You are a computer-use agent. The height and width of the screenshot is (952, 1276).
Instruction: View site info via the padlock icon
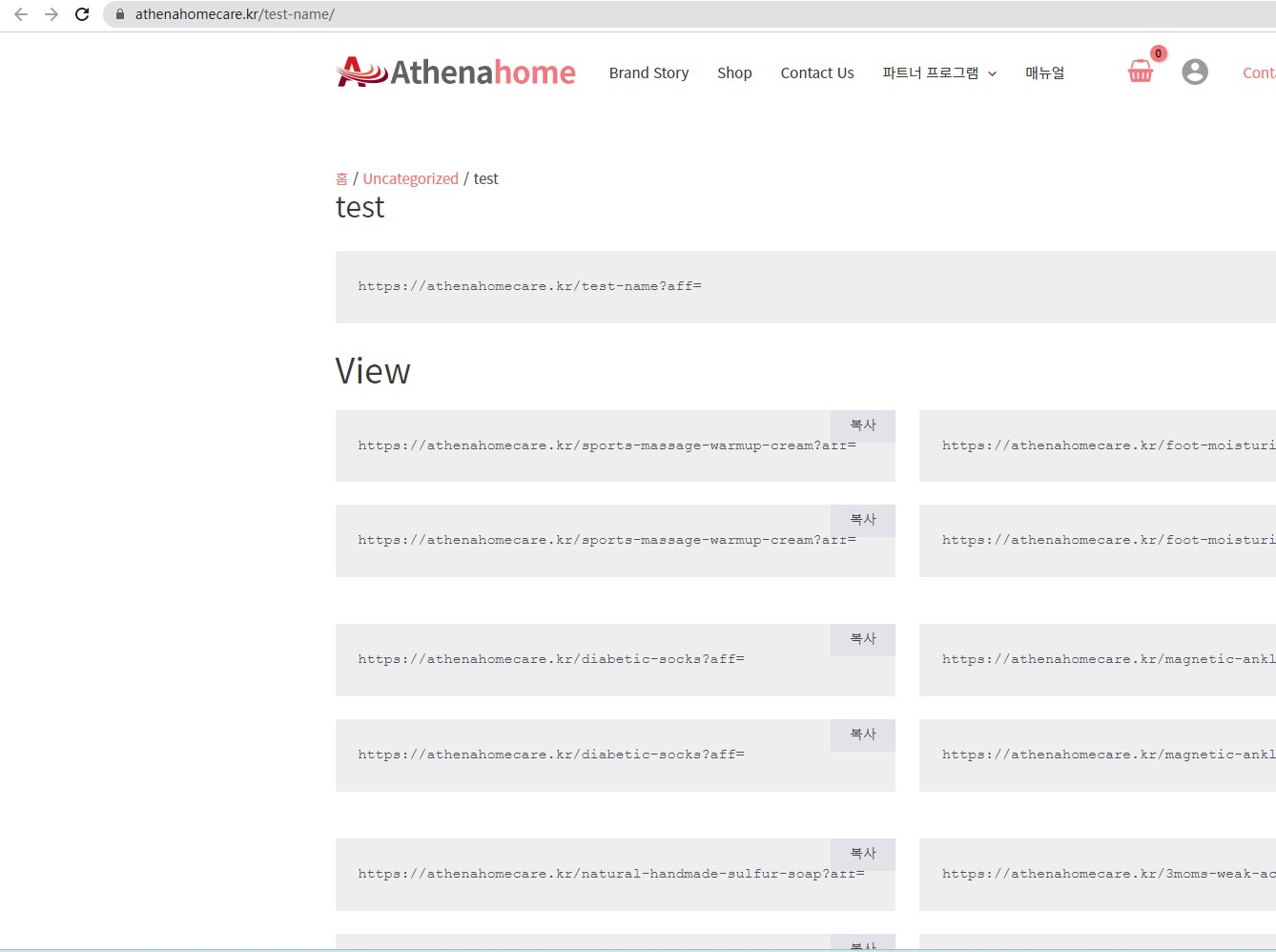pyautogui.click(x=120, y=14)
